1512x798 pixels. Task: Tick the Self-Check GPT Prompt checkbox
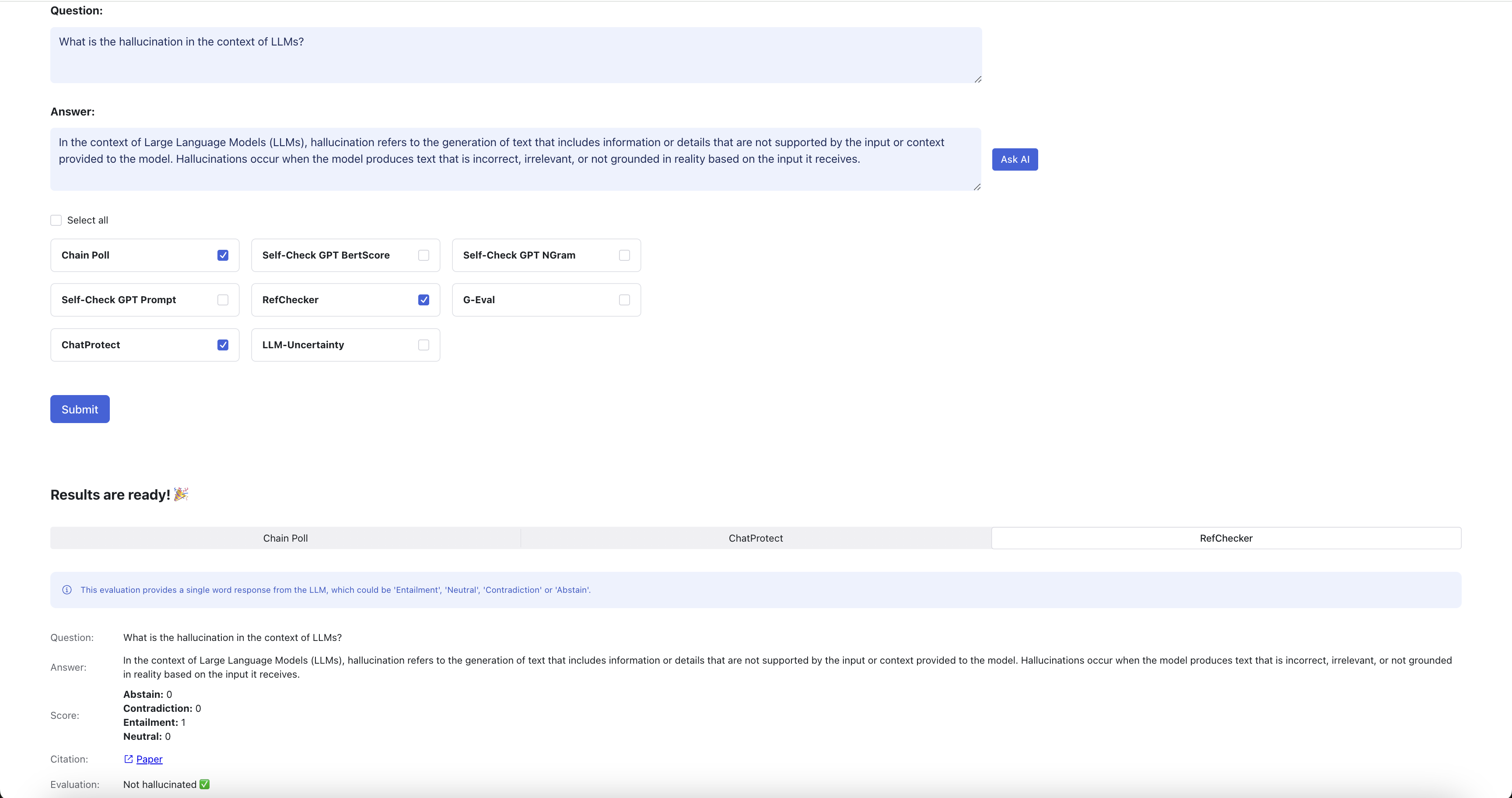223,300
